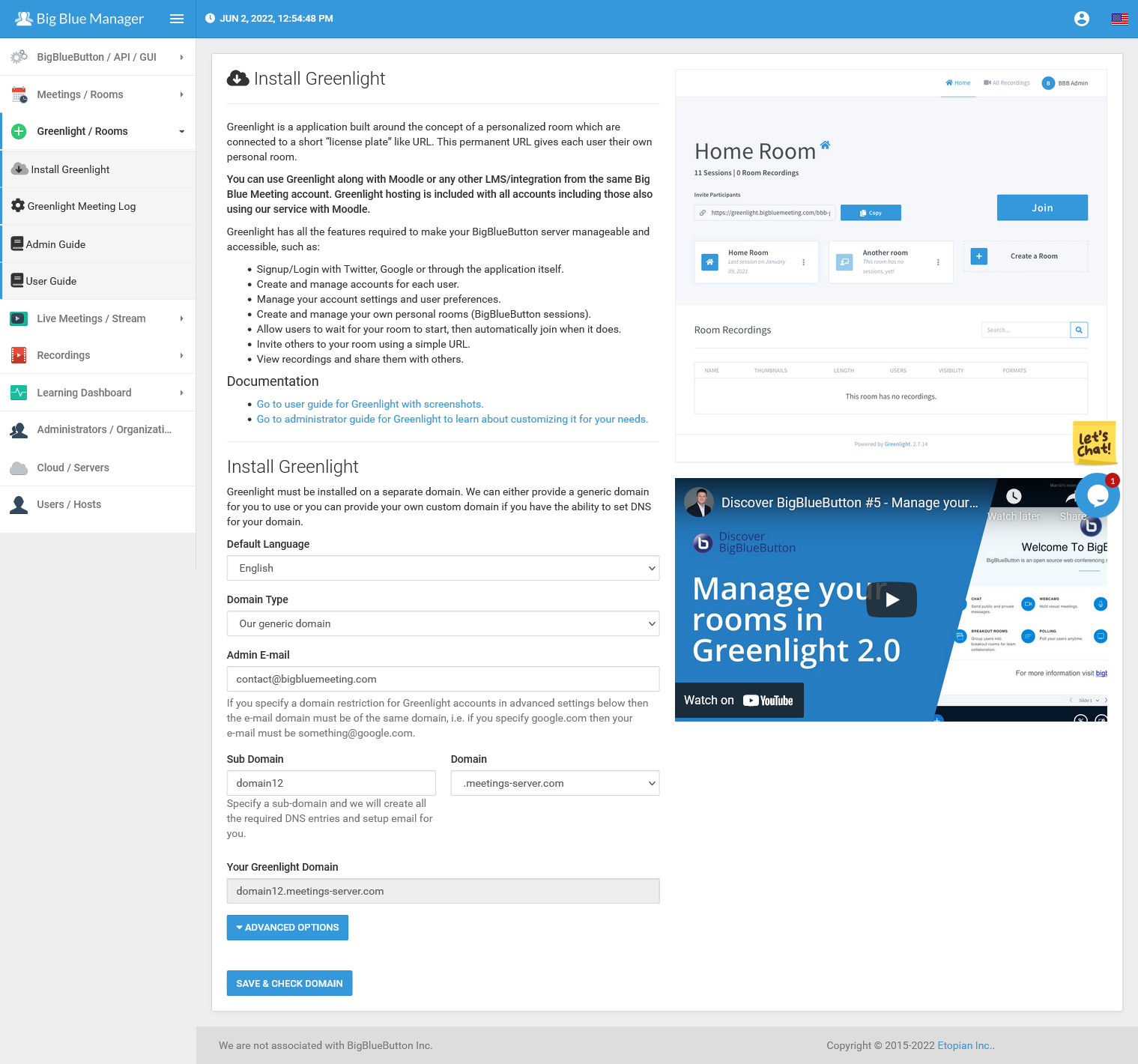Click the channel avatar on the video
The width and height of the screenshot is (1138, 1064).
click(699, 503)
